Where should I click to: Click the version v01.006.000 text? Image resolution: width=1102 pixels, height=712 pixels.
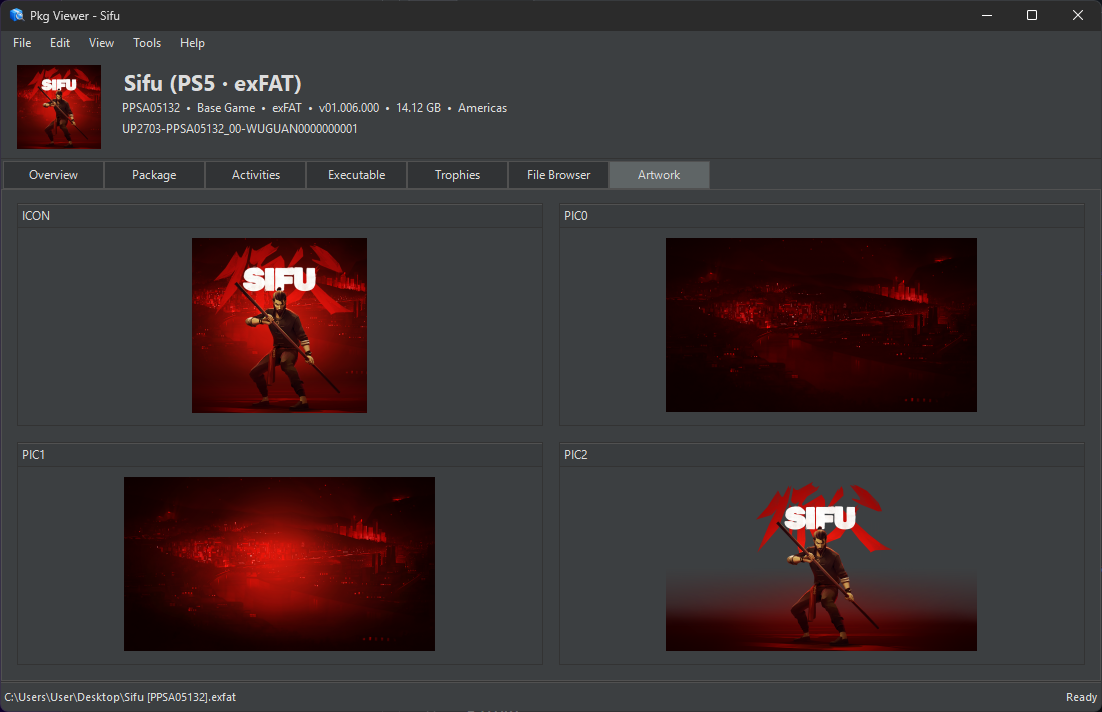pyautogui.click(x=349, y=108)
